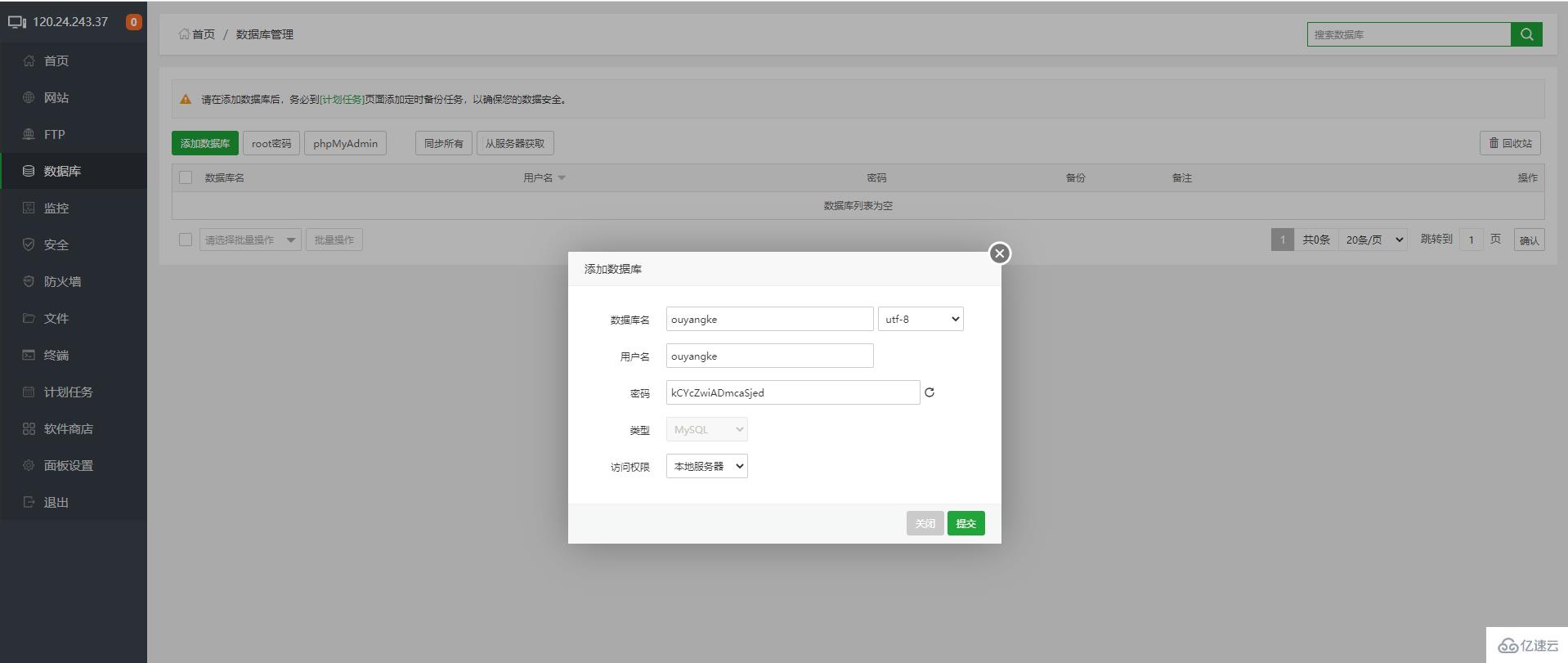Image resolution: width=1568 pixels, height=663 pixels.
Task: Toggle the checkbox beside batch operation selector
Action: point(186,240)
